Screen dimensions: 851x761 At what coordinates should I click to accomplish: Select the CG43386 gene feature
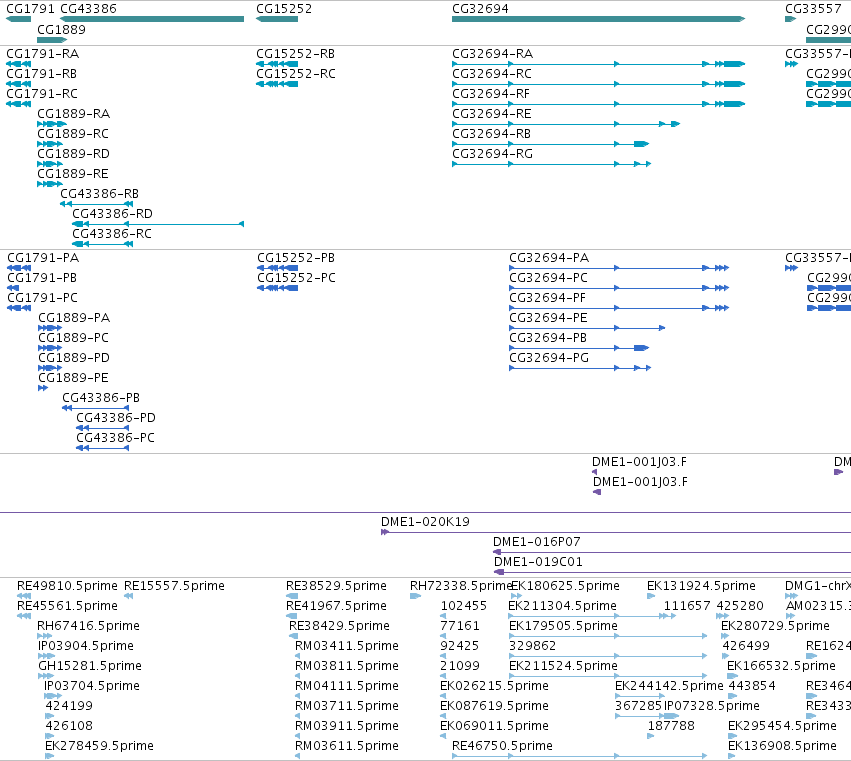pyautogui.click(x=152, y=19)
